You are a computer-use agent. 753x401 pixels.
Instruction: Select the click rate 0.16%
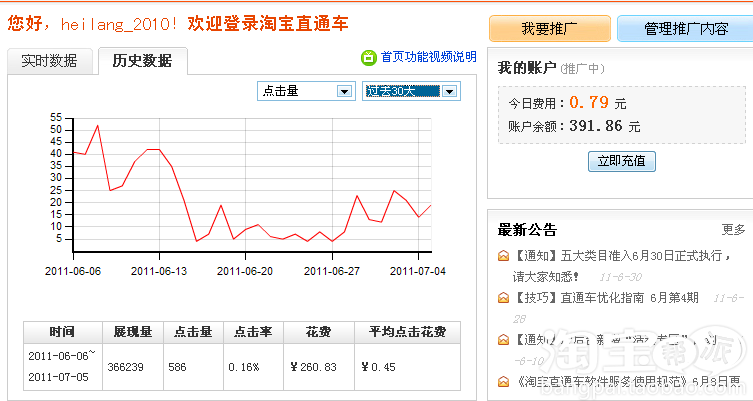pos(244,367)
